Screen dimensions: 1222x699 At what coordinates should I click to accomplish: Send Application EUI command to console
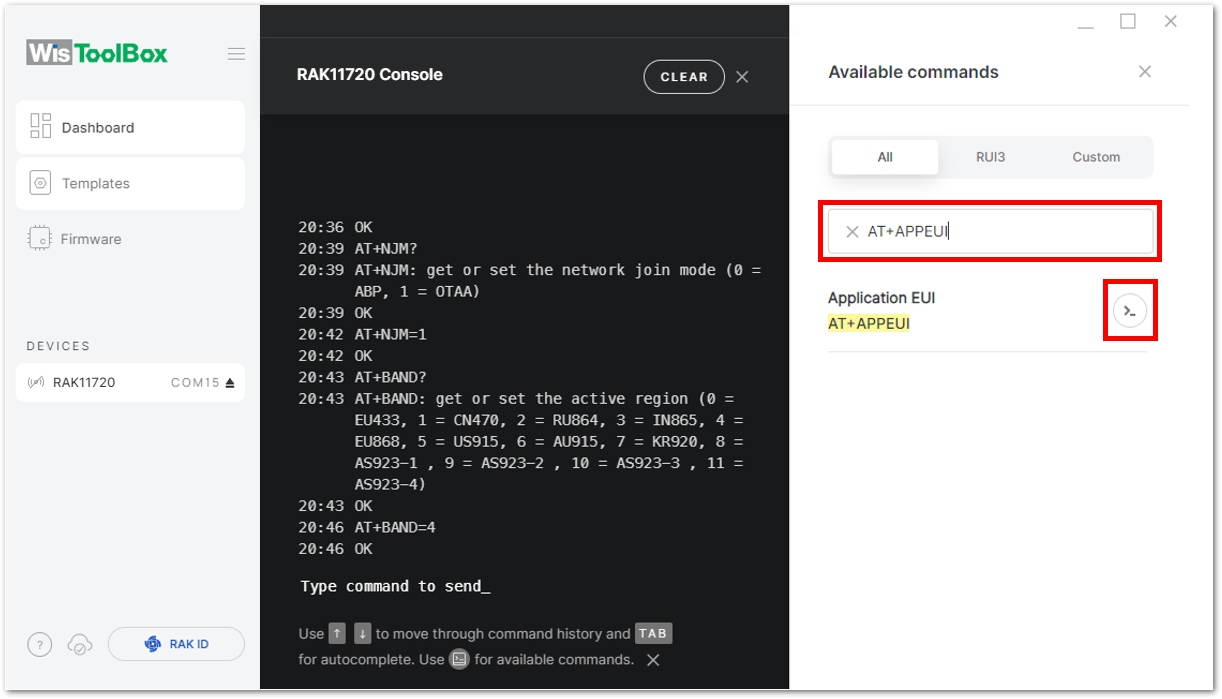point(1130,311)
